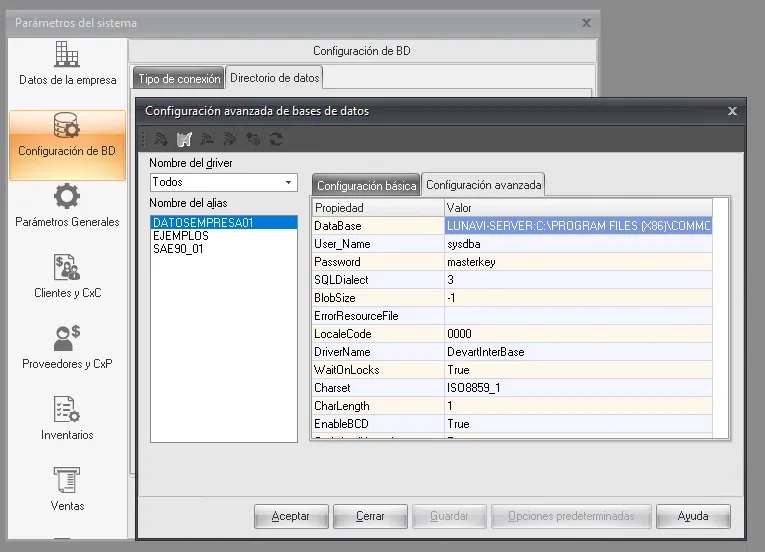Click LocaleCode value 0000
This screenshot has height=552, width=765.
578,334
